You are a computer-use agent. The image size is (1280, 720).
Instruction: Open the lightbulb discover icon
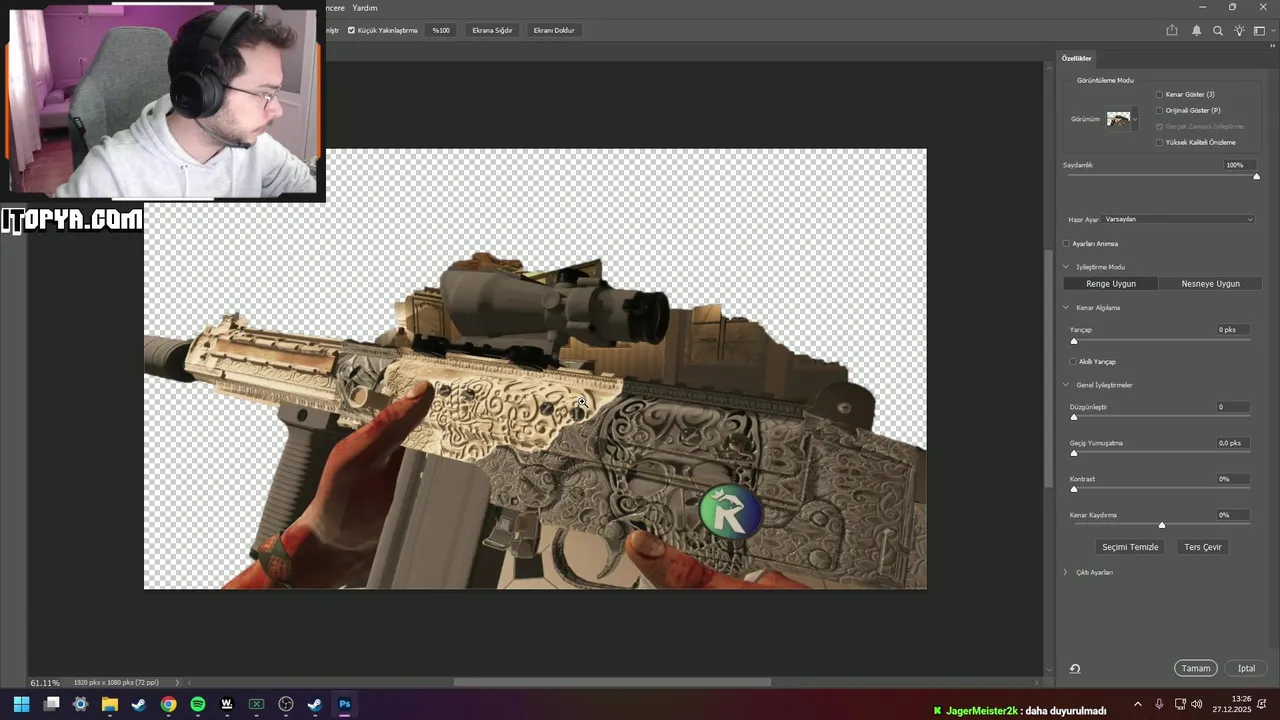tap(1239, 31)
